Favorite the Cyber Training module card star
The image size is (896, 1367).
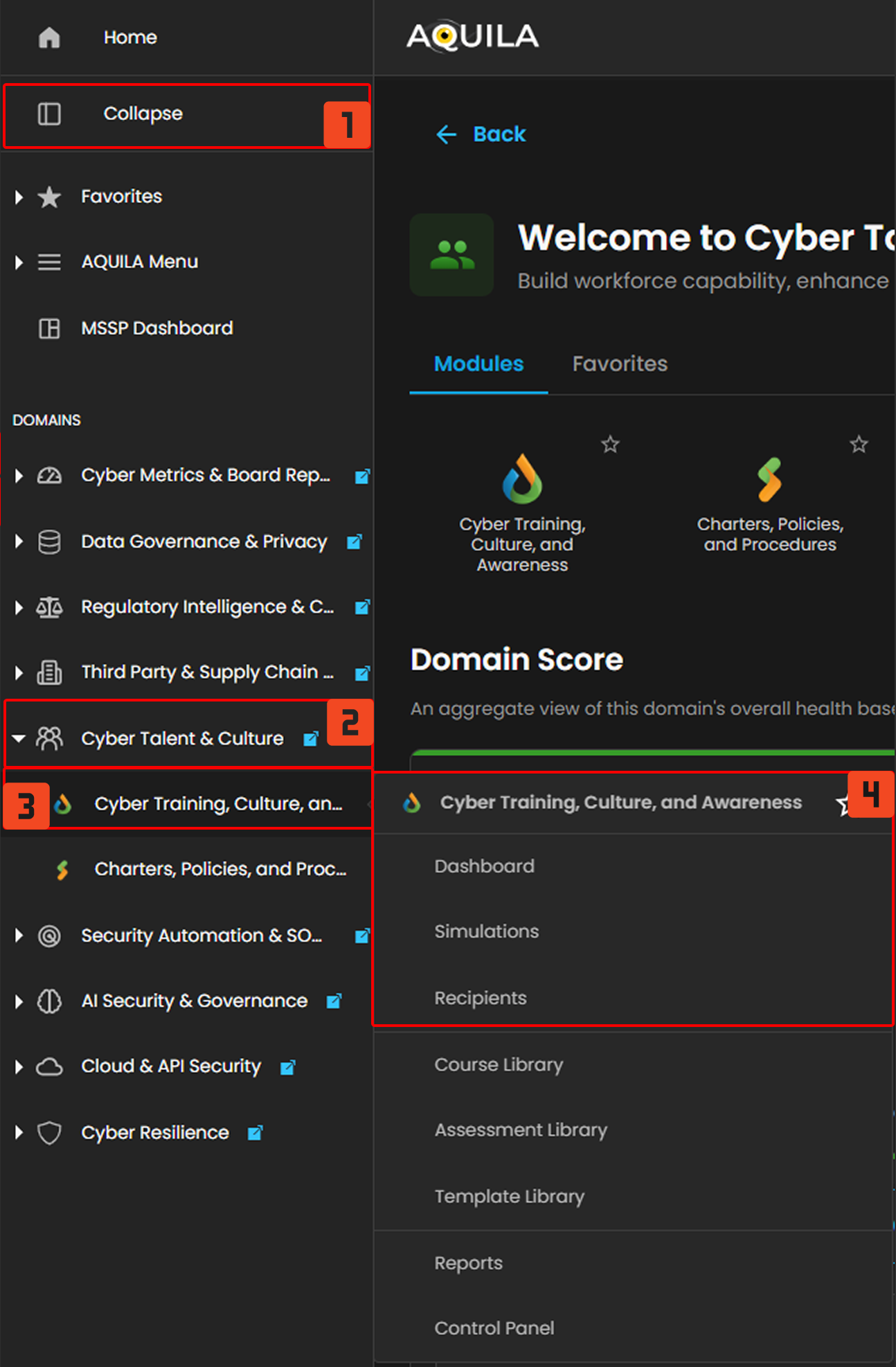610,444
